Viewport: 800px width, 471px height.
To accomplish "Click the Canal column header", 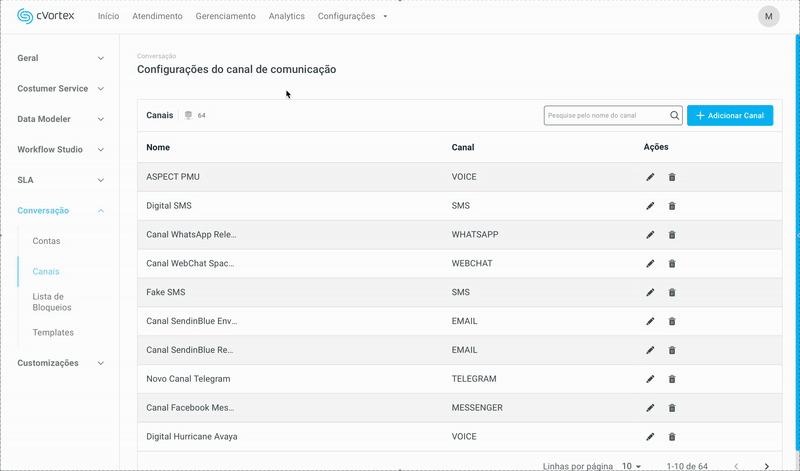I will [463, 147].
